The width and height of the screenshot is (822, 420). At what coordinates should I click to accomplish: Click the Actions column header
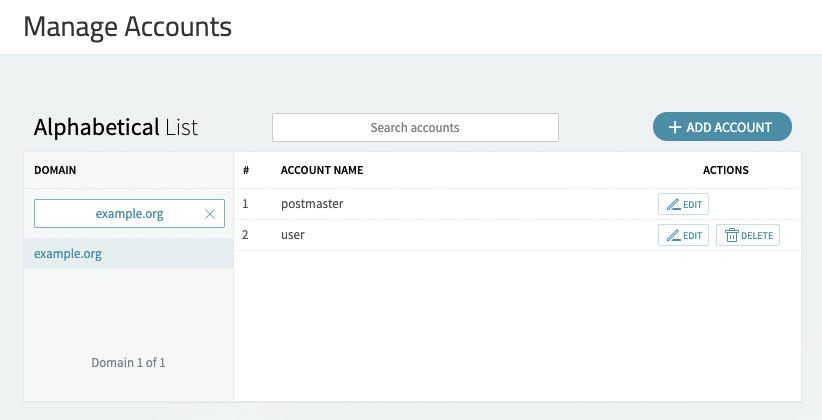tap(726, 170)
